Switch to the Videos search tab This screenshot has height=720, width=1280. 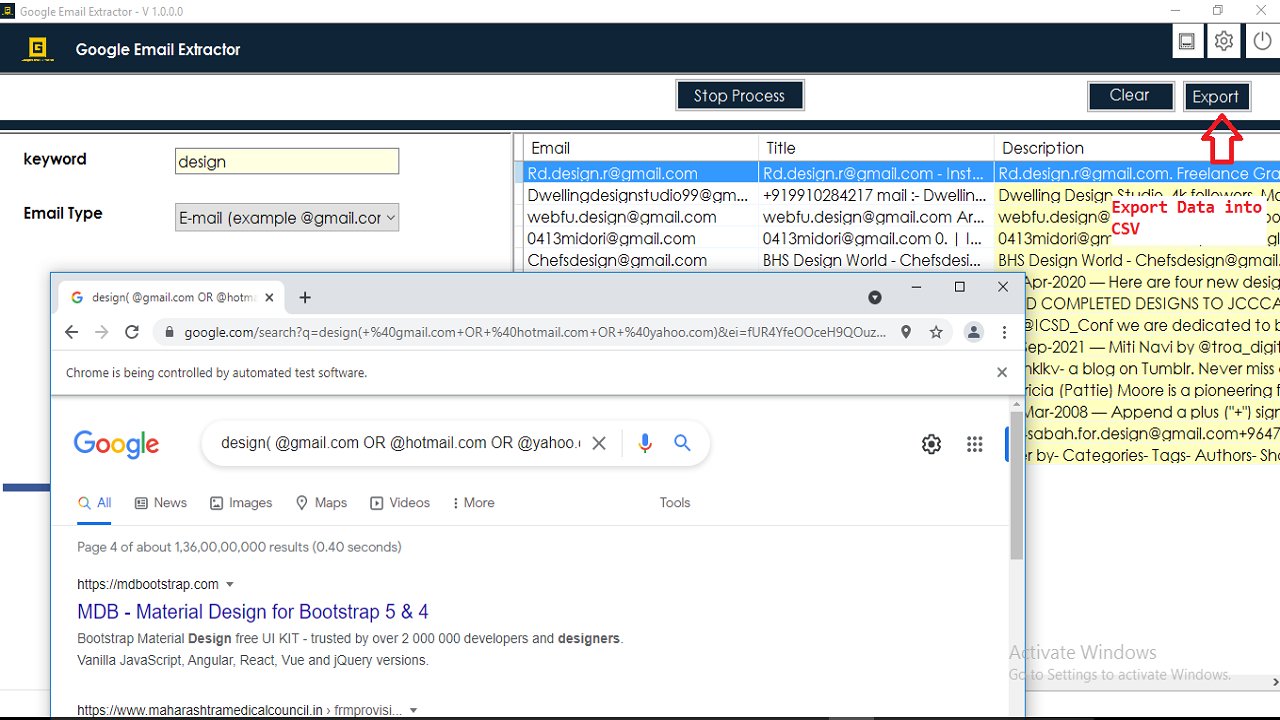point(400,503)
